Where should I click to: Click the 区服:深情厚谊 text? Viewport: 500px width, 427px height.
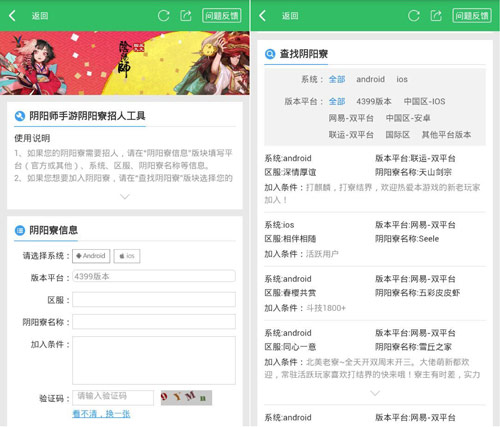click(290, 172)
